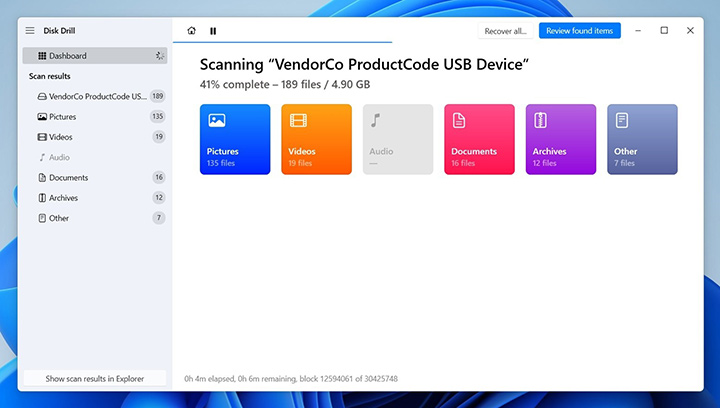Click the spinner icon next to Dashboard
This screenshot has width=720, height=408.
click(159, 56)
